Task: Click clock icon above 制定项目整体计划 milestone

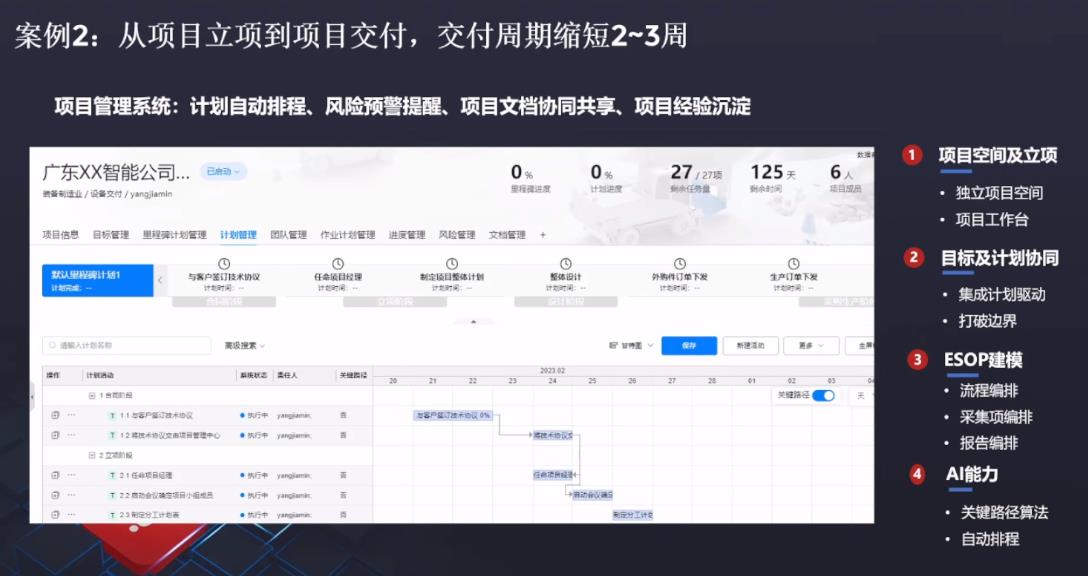Action: tap(452, 264)
